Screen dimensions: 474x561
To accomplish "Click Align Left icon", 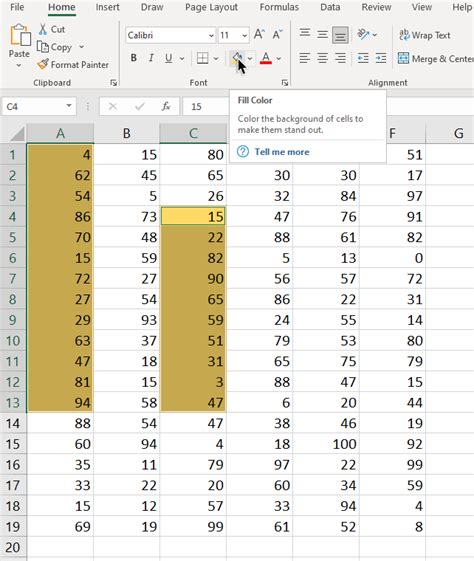I will (x=305, y=58).
